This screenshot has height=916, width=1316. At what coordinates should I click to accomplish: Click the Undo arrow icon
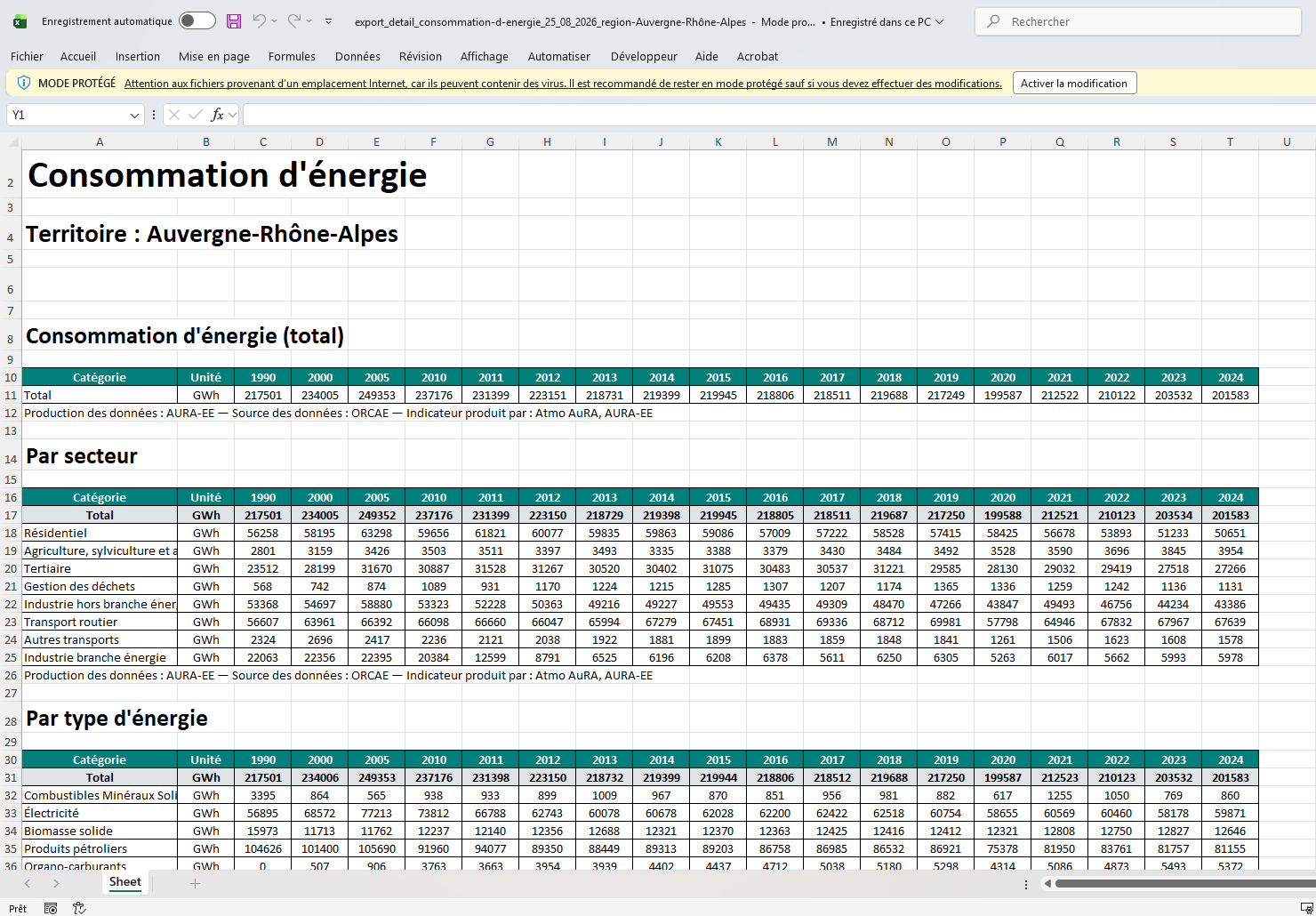(x=259, y=20)
